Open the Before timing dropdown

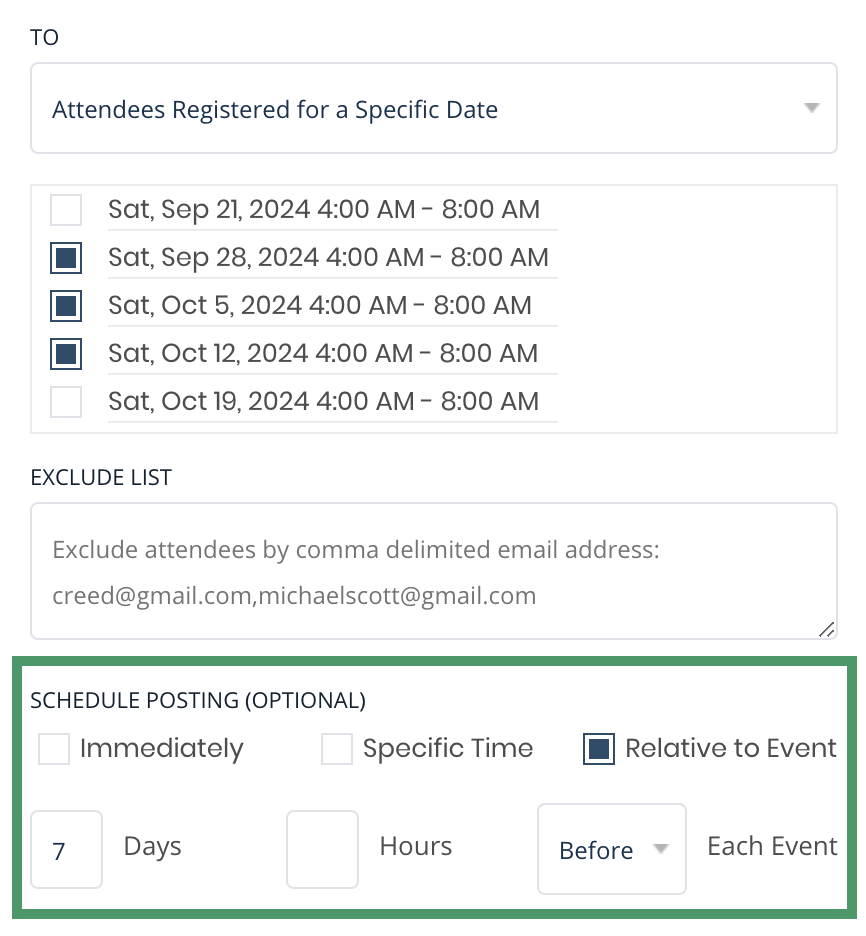point(612,849)
